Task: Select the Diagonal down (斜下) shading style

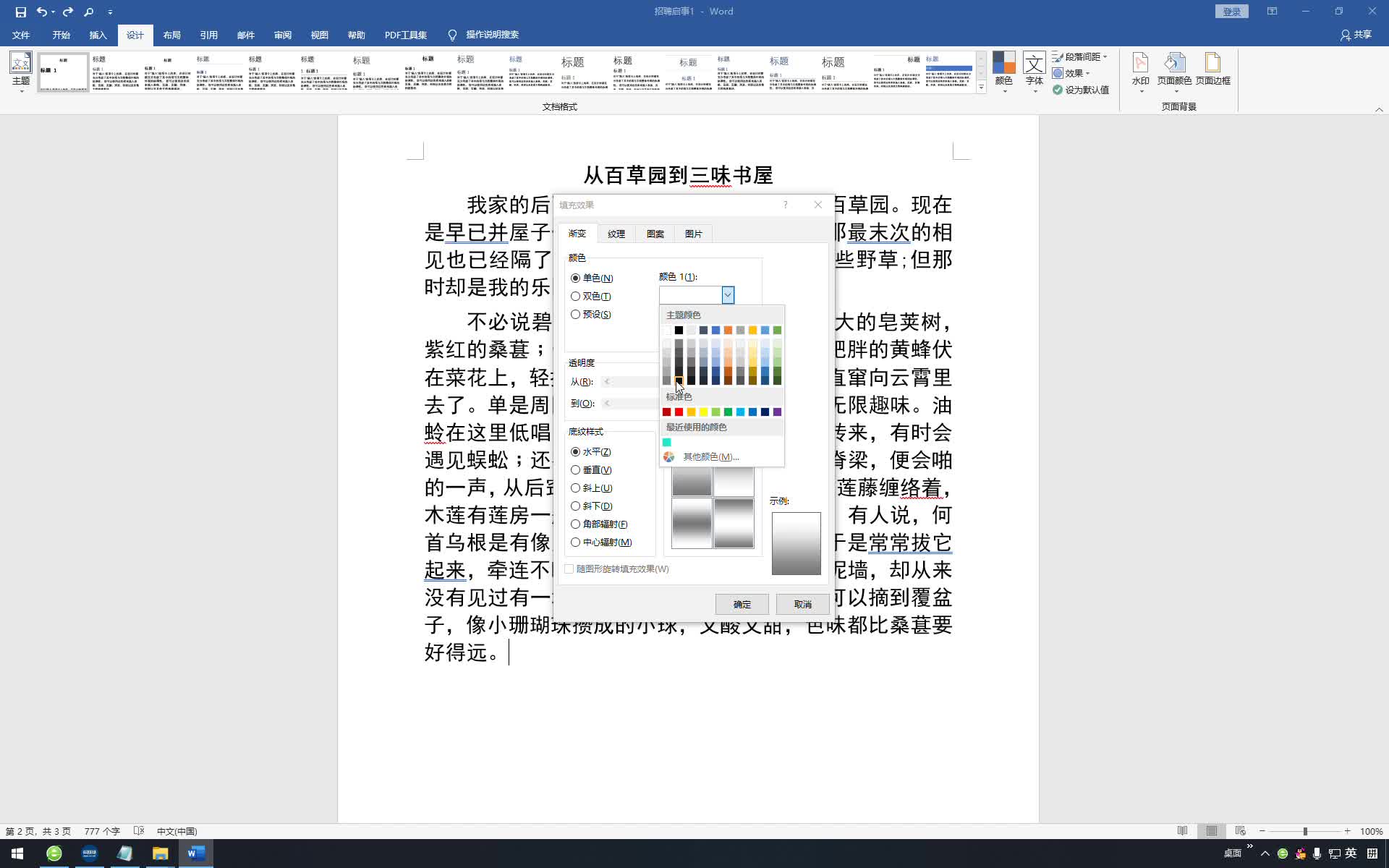Action: coord(576,506)
